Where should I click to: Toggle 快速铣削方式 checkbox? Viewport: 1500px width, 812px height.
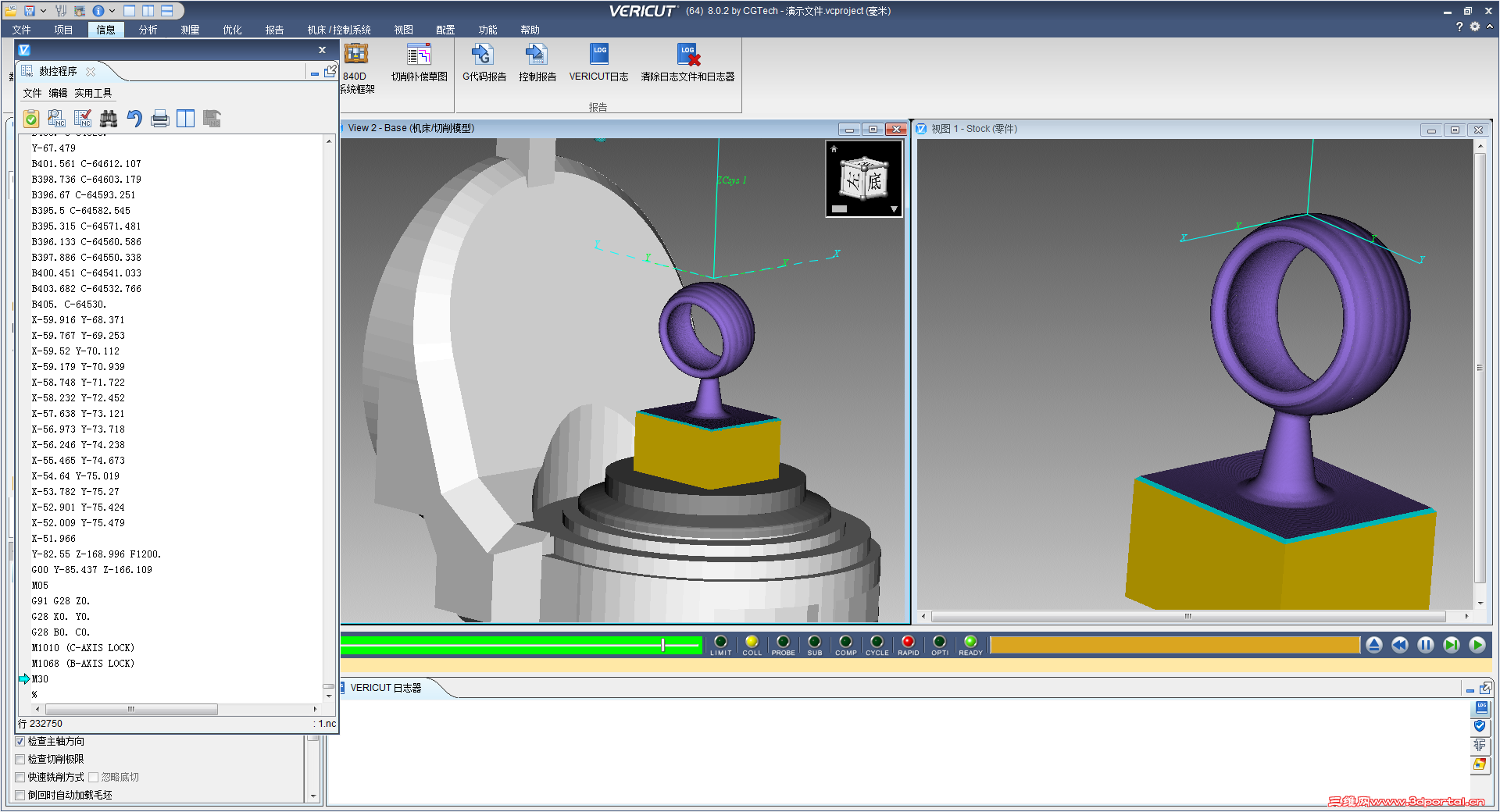[20, 778]
